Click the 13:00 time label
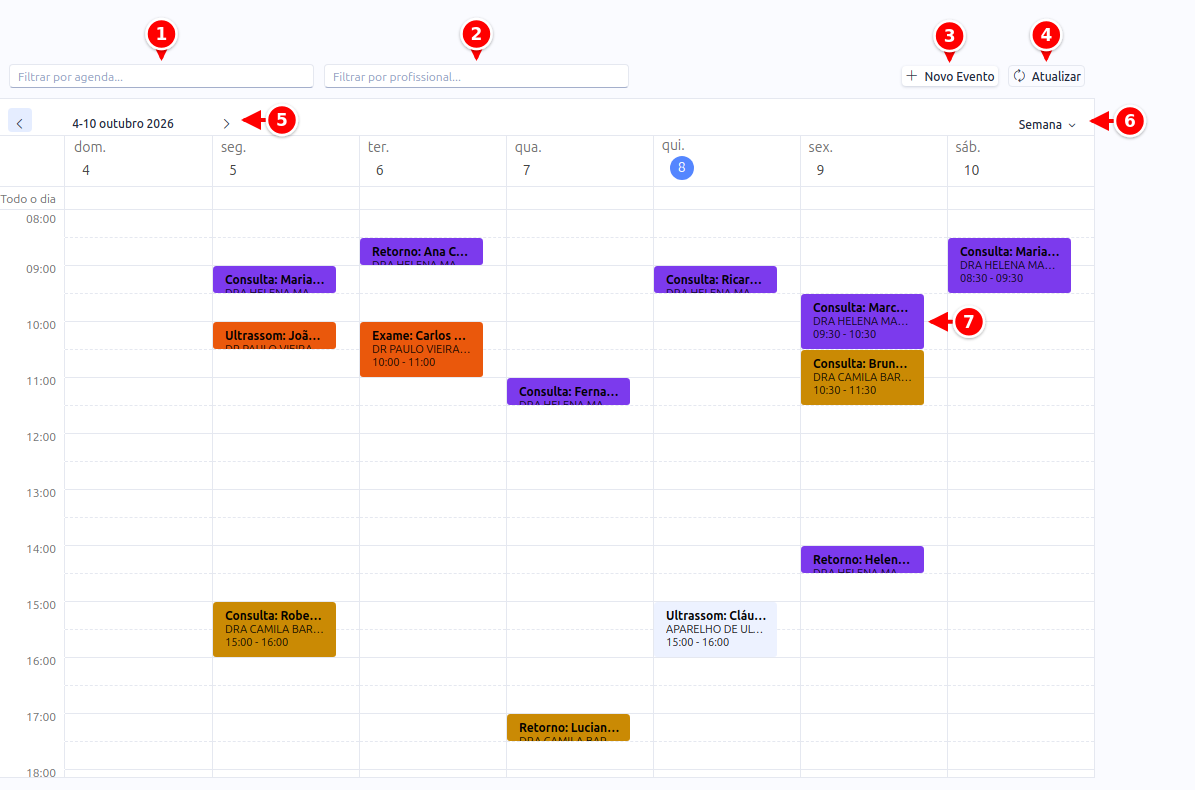This screenshot has width=1195, height=790. point(41,493)
